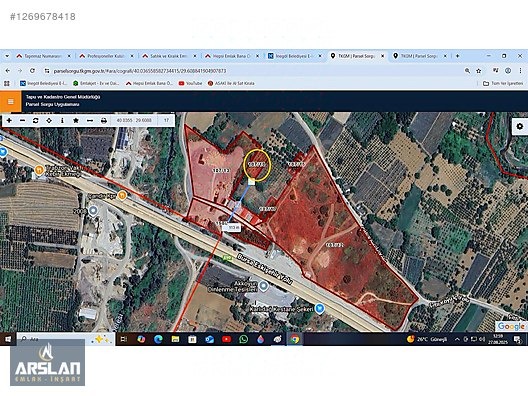Activate the locate crosshair tool
Viewport: 528px width, 396px height.
[49, 121]
